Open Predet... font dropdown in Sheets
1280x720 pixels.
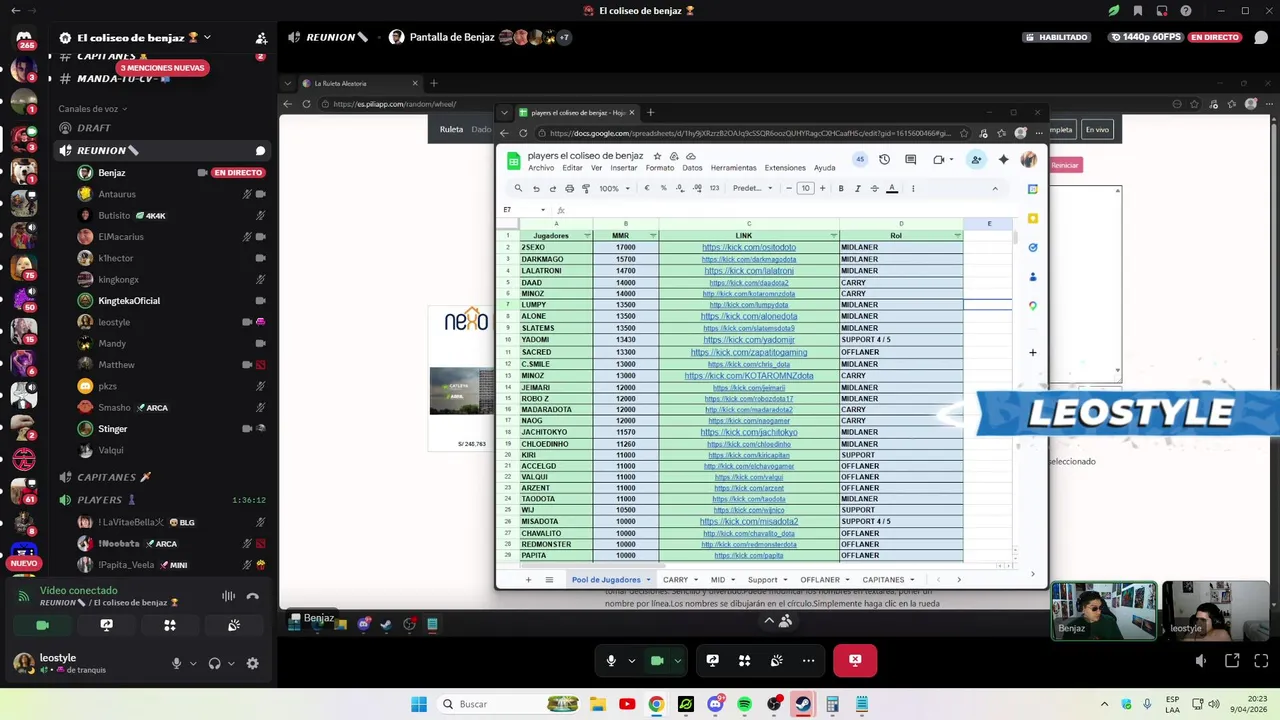coord(751,188)
